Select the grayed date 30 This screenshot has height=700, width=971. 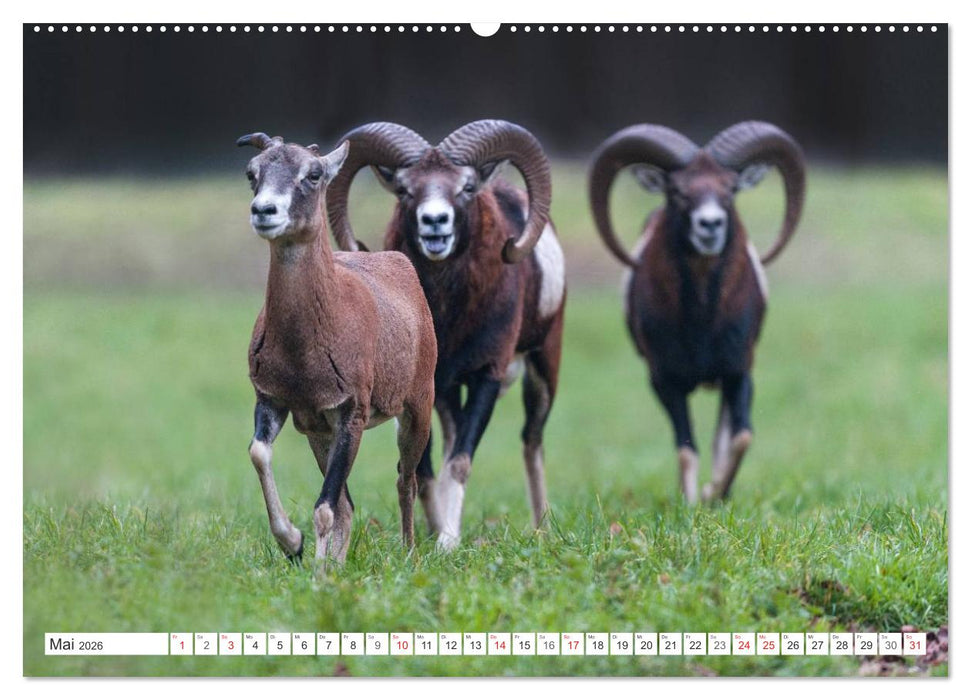pyautogui.click(x=890, y=646)
